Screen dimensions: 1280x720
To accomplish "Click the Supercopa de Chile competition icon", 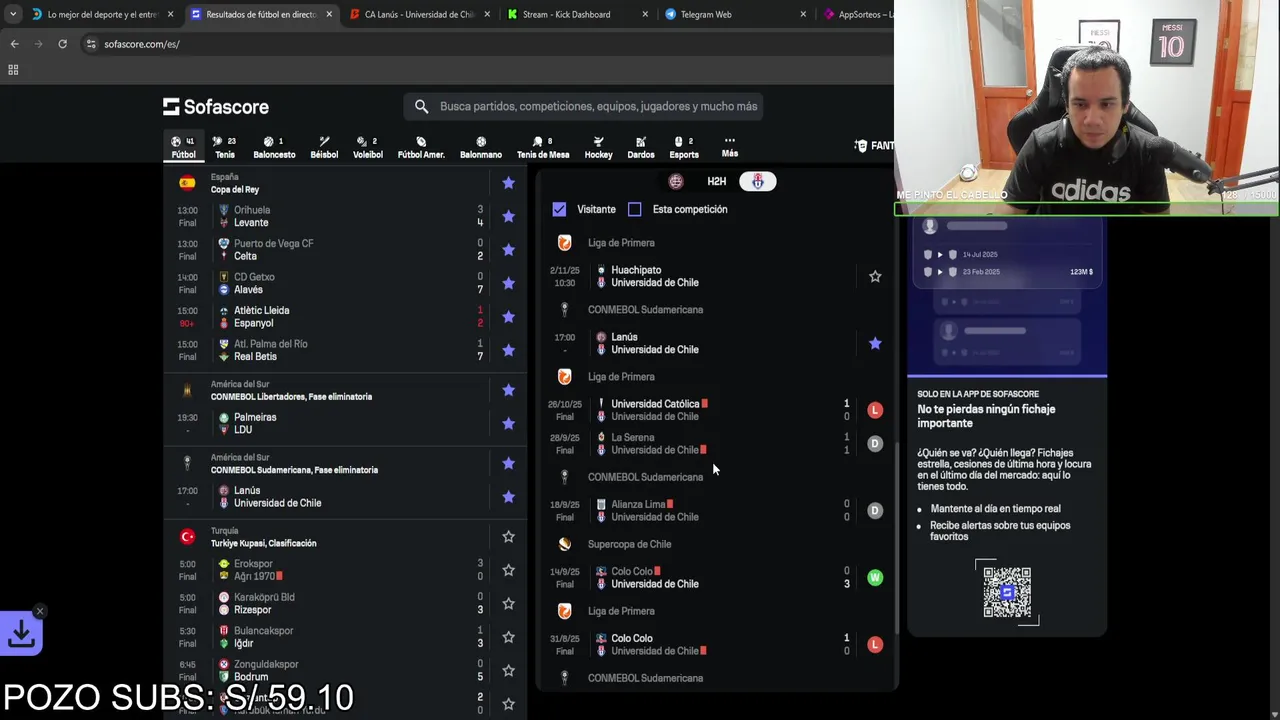I will pyautogui.click(x=565, y=544).
